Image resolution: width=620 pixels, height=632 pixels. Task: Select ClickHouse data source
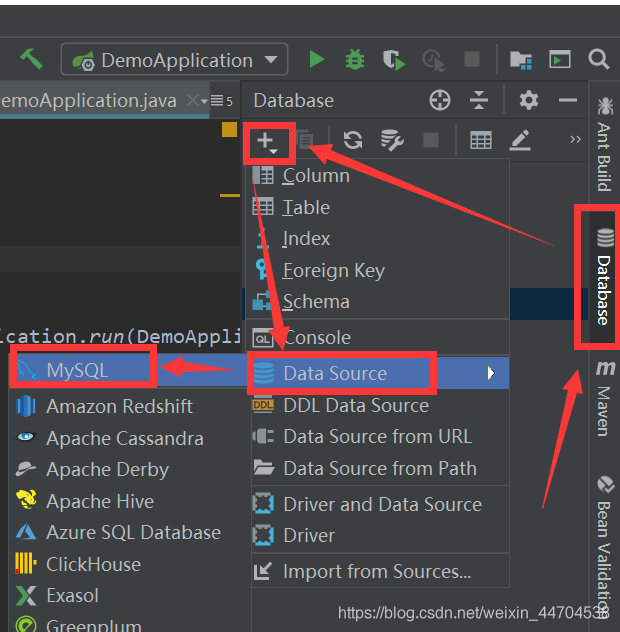pos(130,564)
